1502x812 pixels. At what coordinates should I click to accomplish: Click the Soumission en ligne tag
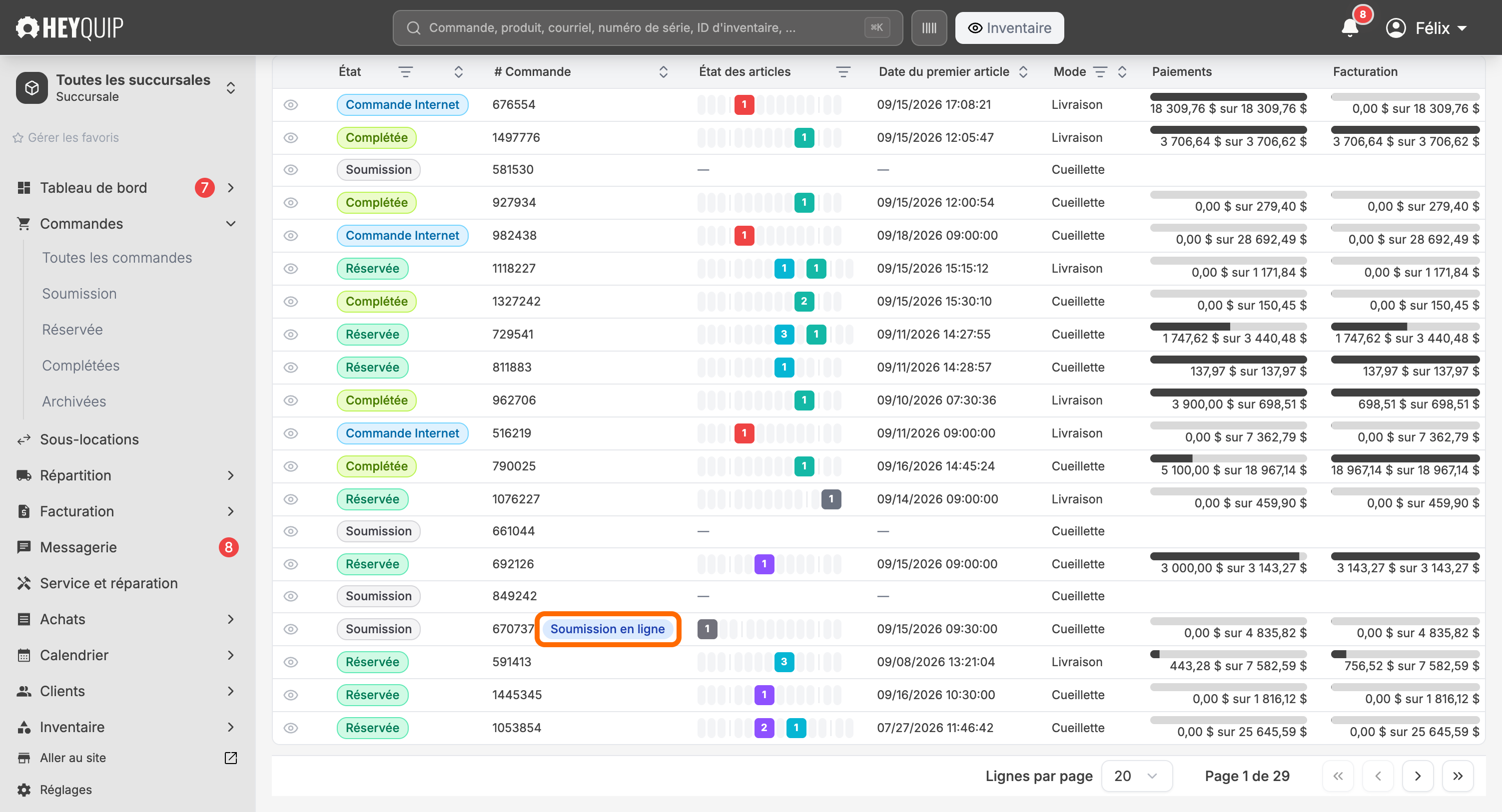pyautogui.click(x=608, y=629)
